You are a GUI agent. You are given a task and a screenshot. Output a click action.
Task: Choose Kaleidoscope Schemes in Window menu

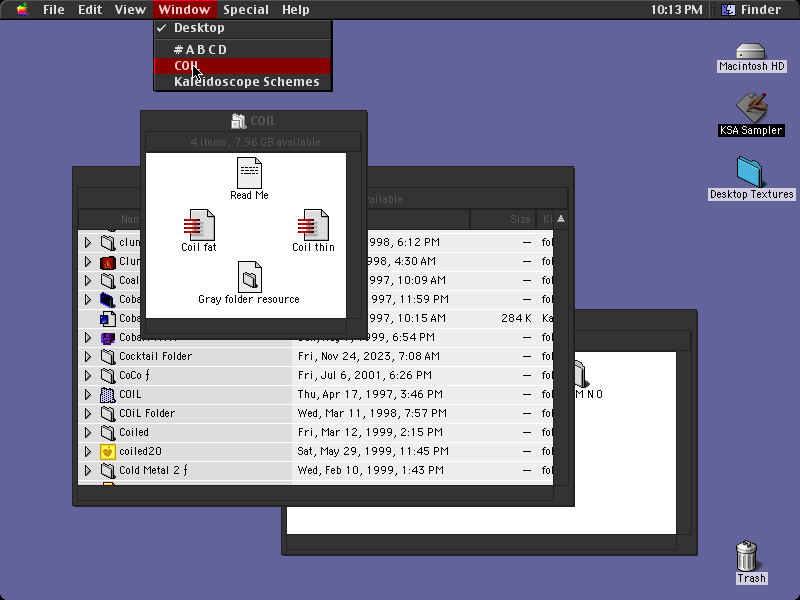(x=243, y=82)
